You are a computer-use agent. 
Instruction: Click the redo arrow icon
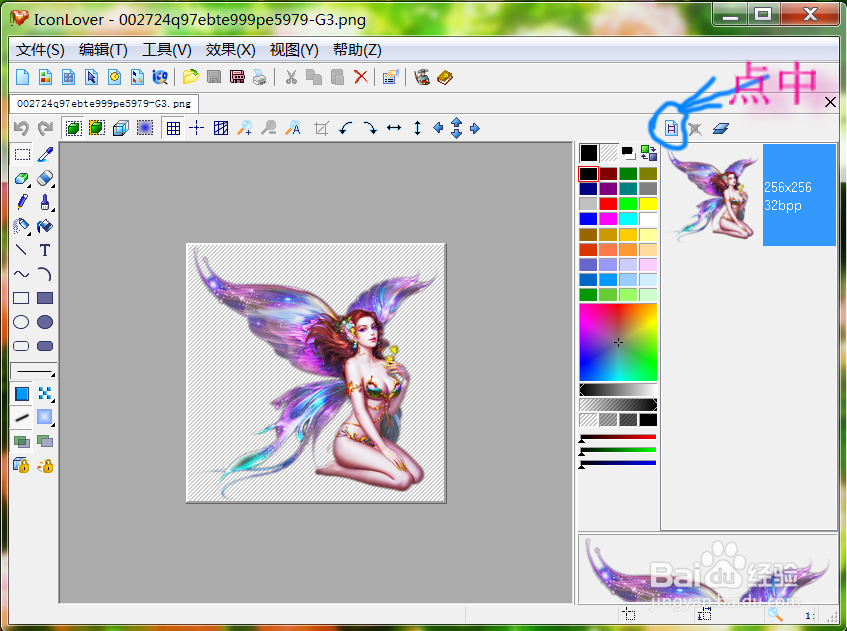point(45,129)
